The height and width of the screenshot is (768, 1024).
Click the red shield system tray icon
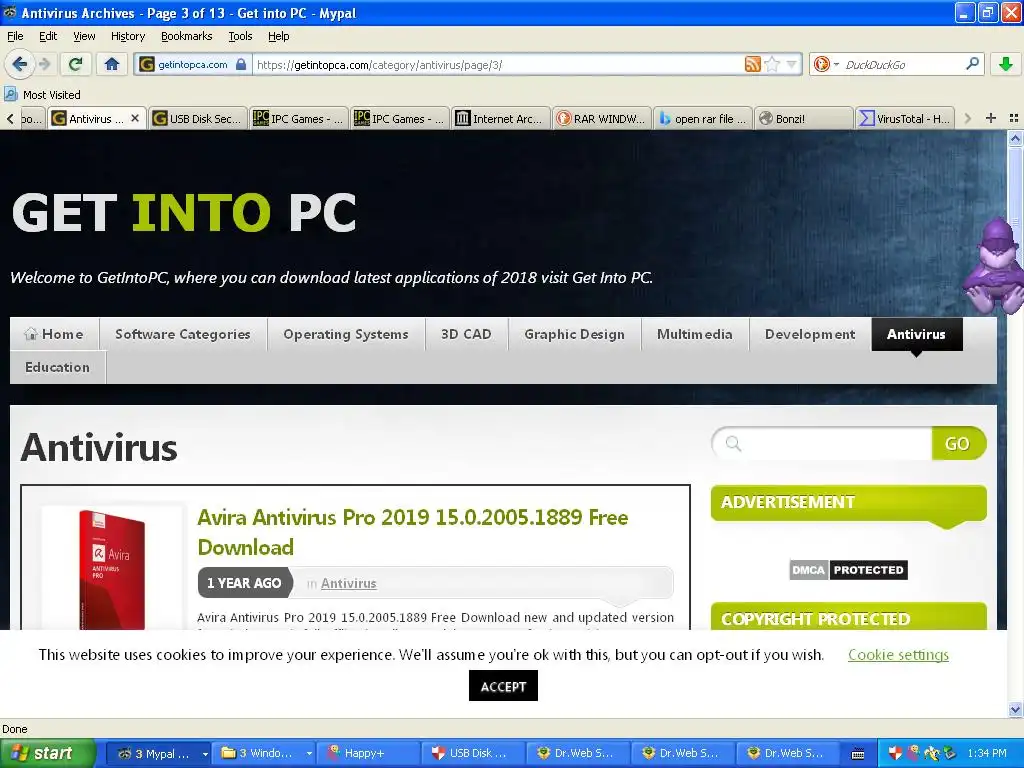[895, 753]
